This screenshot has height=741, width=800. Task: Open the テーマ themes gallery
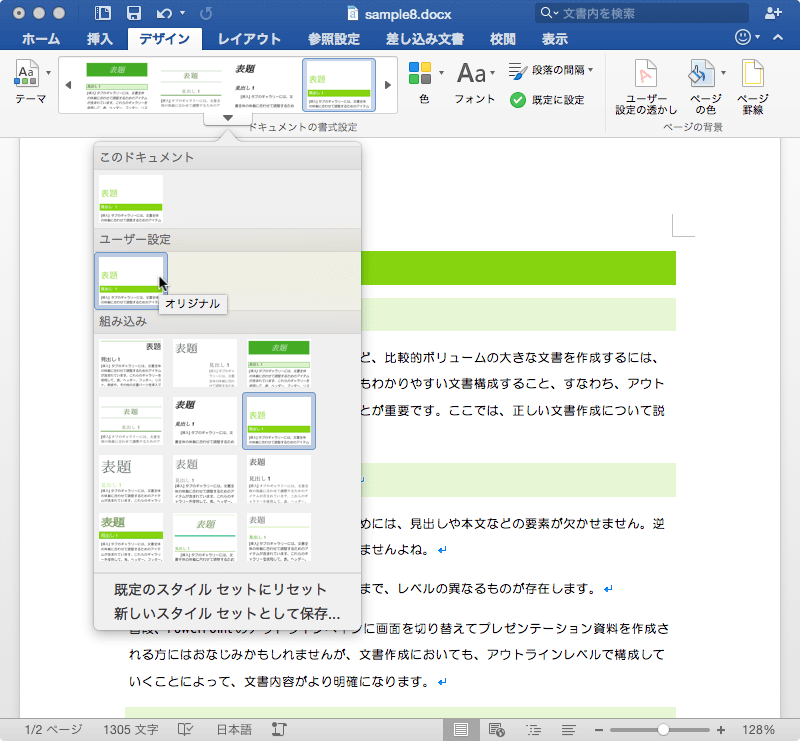[x=27, y=81]
